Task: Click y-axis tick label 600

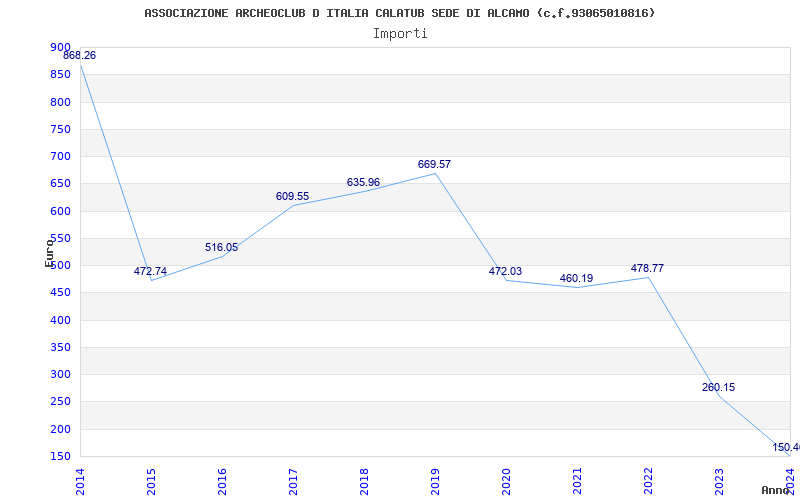Action: pos(60,211)
